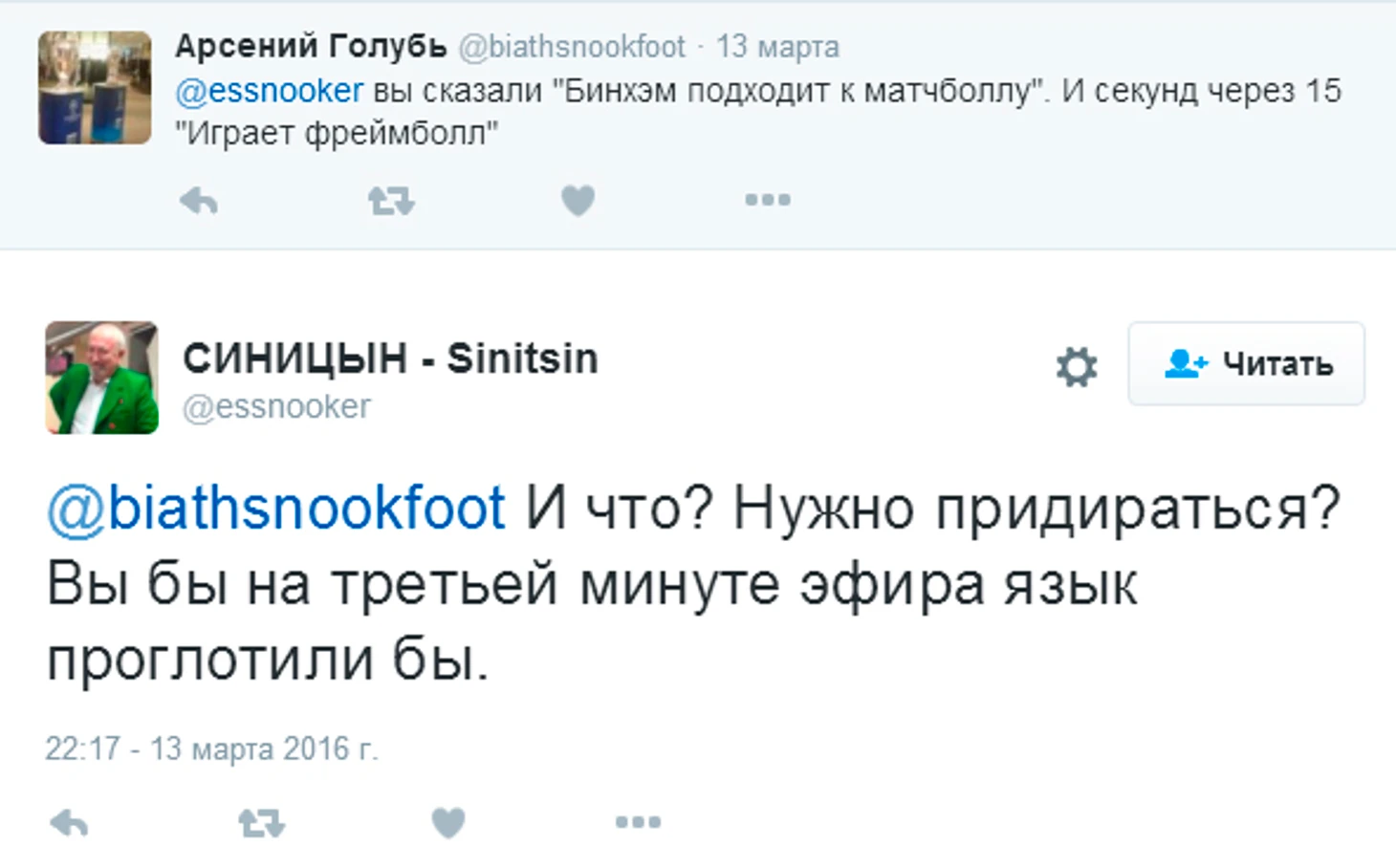Screen dimensions: 1396x868
Task: Open the gear settings menu
Action: pyautogui.click(x=1077, y=366)
